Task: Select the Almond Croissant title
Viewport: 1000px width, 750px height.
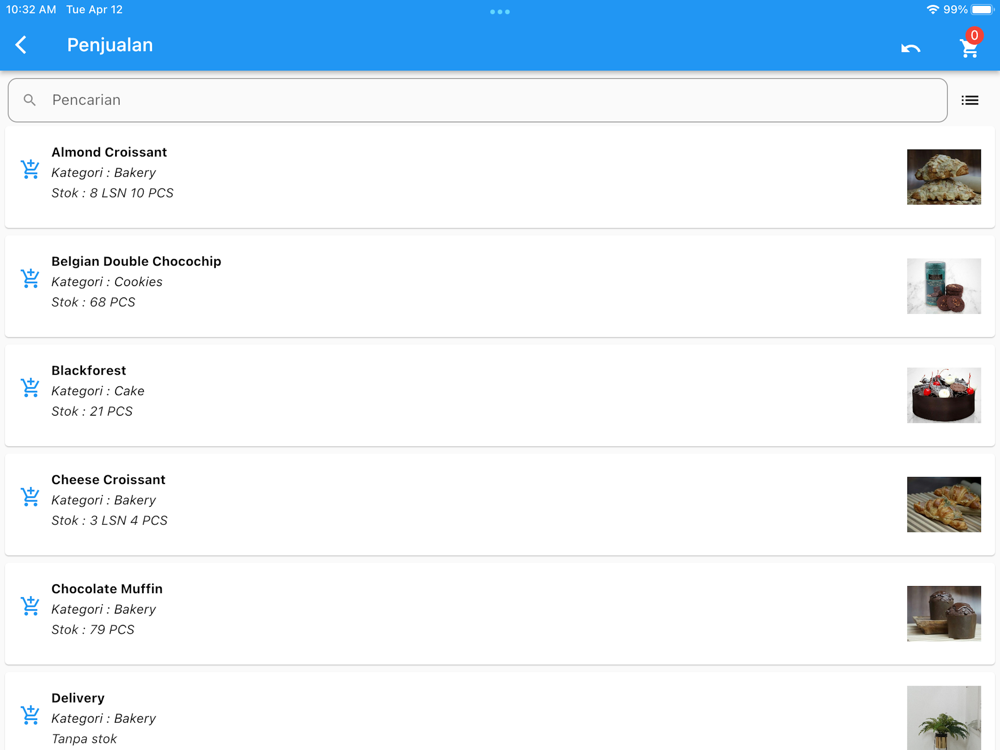Action: tap(109, 152)
